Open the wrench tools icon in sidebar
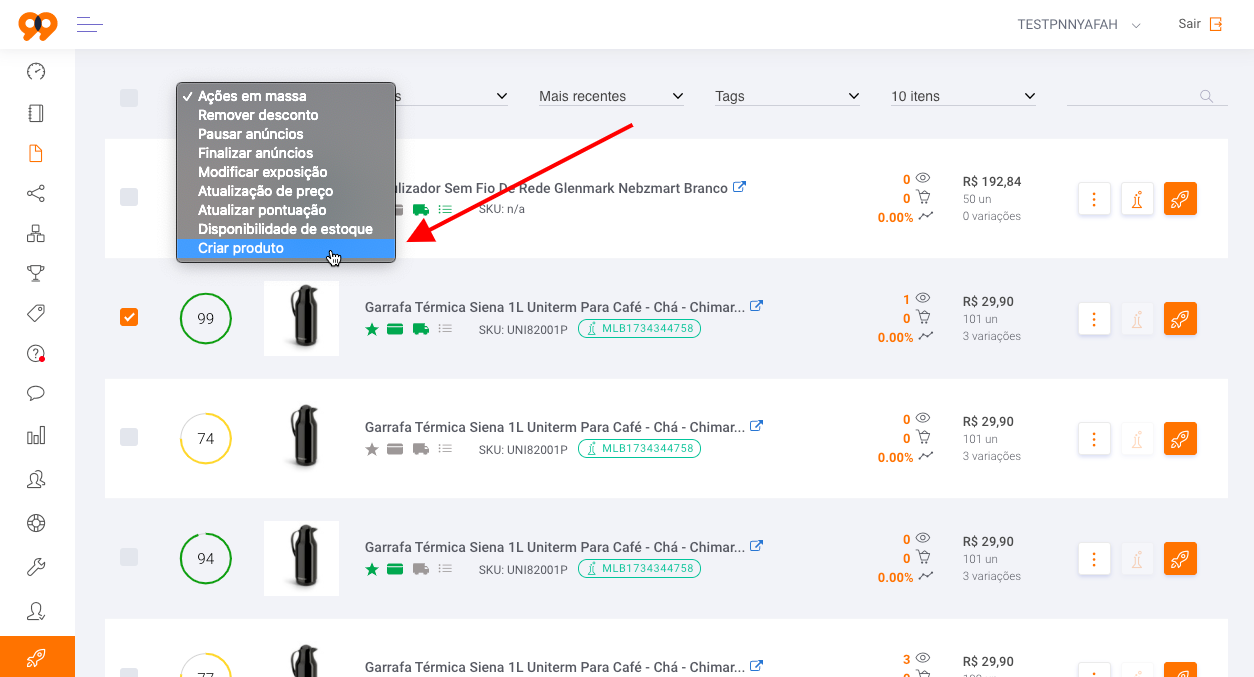This screenshot has height=677, width=1254. point(36,567)
